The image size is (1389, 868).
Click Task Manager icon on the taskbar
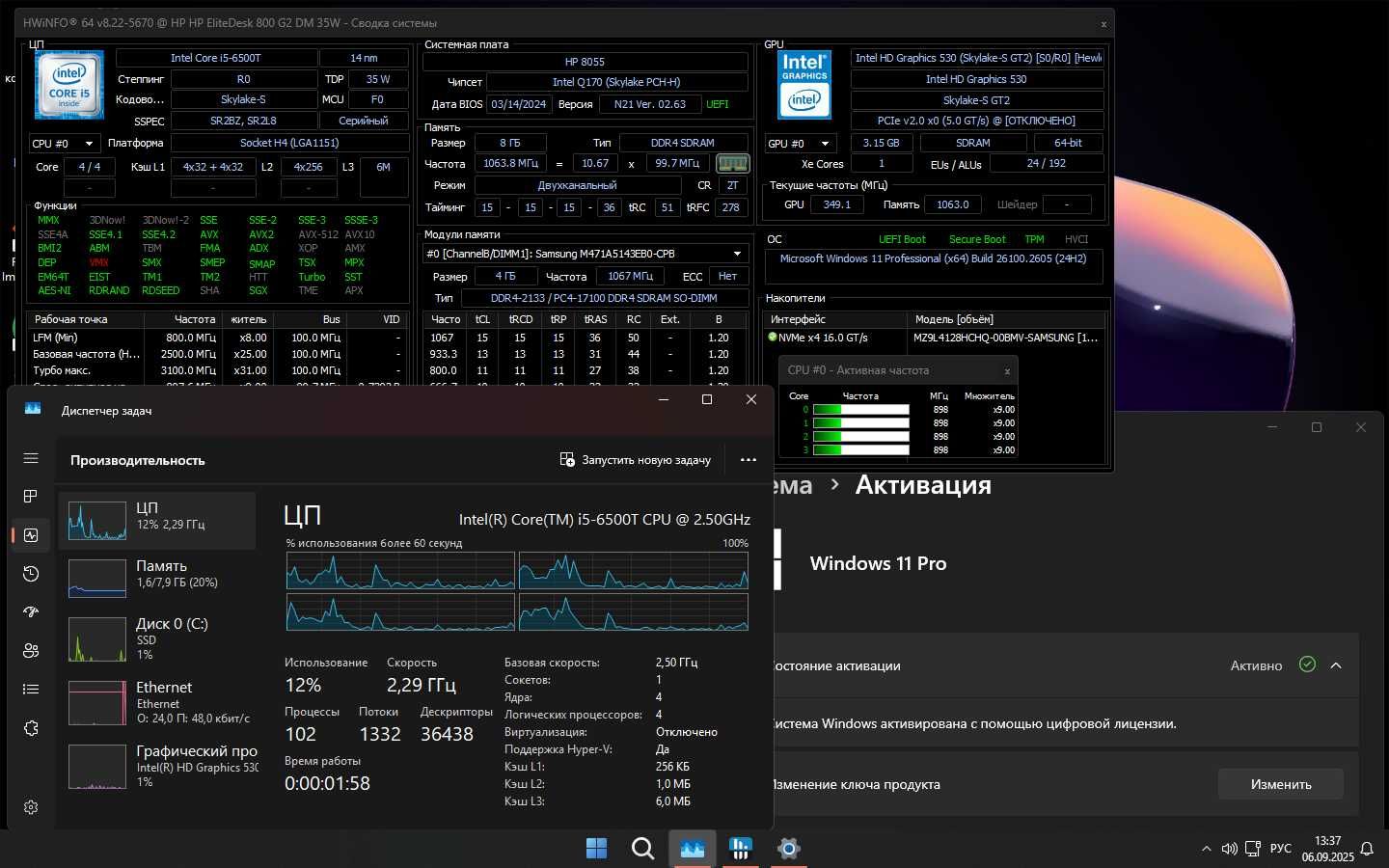point(693,848)
